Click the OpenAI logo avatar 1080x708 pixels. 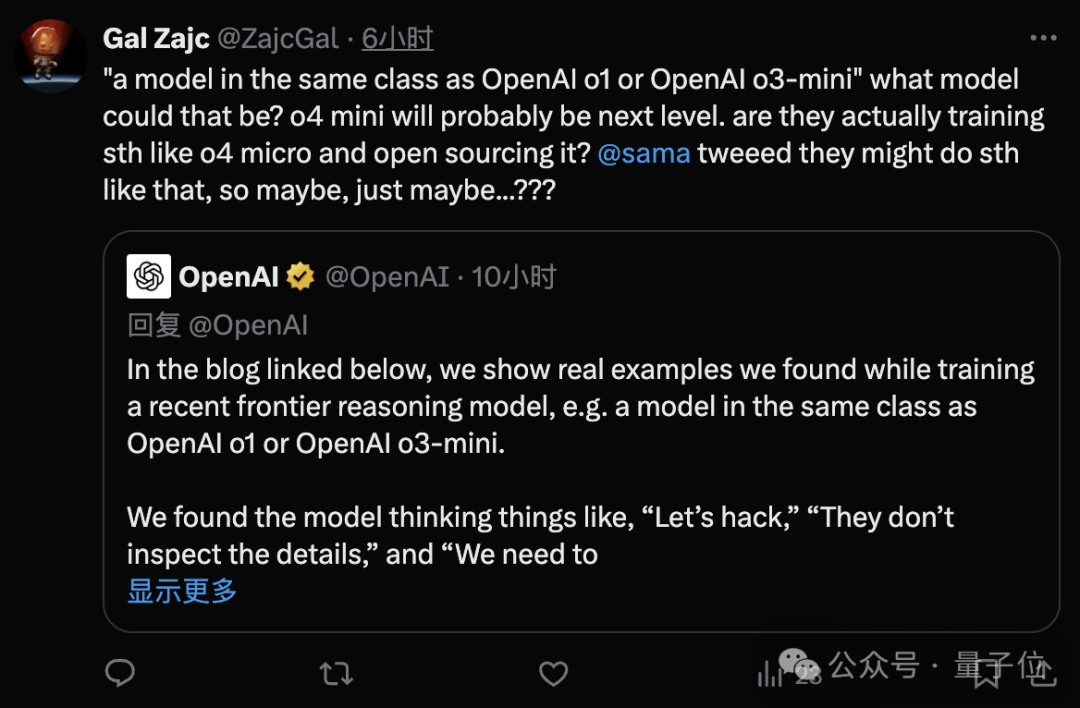149,277
